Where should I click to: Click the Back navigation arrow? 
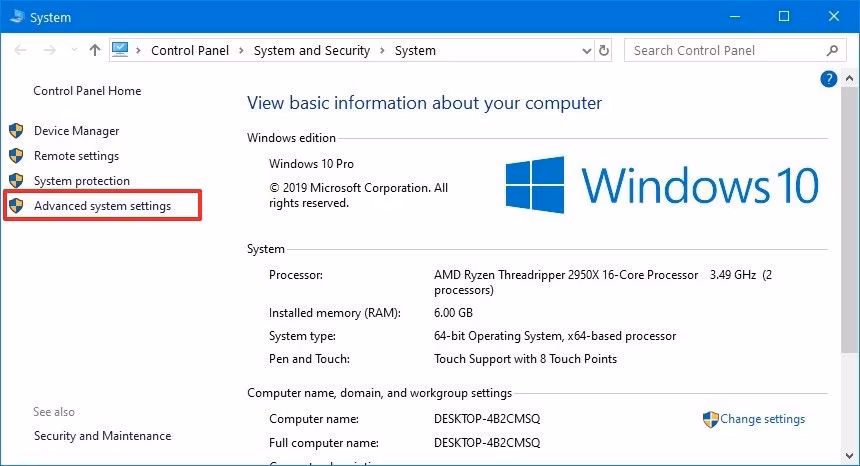[x=22, y=50]
